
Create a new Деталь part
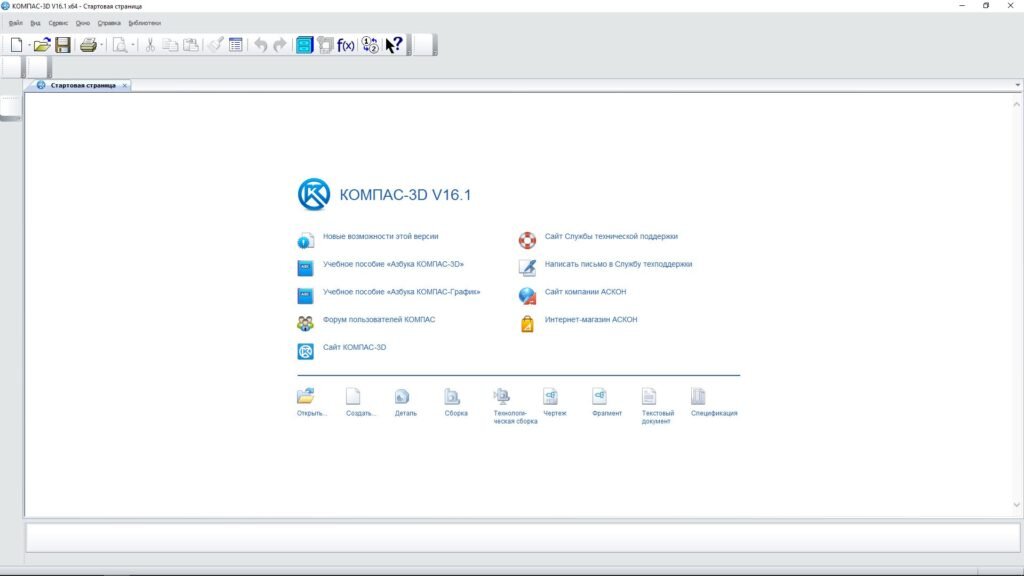tap(402, 396)
